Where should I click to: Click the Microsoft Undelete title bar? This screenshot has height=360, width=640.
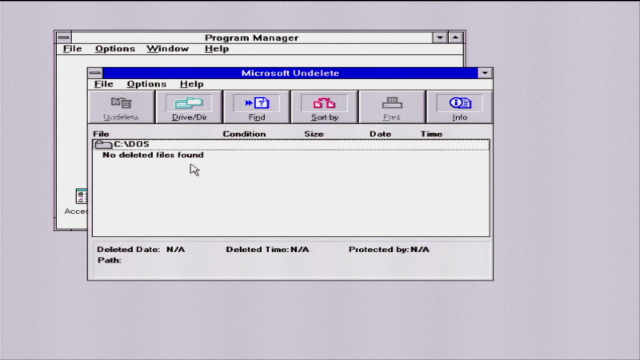point(290,73)
